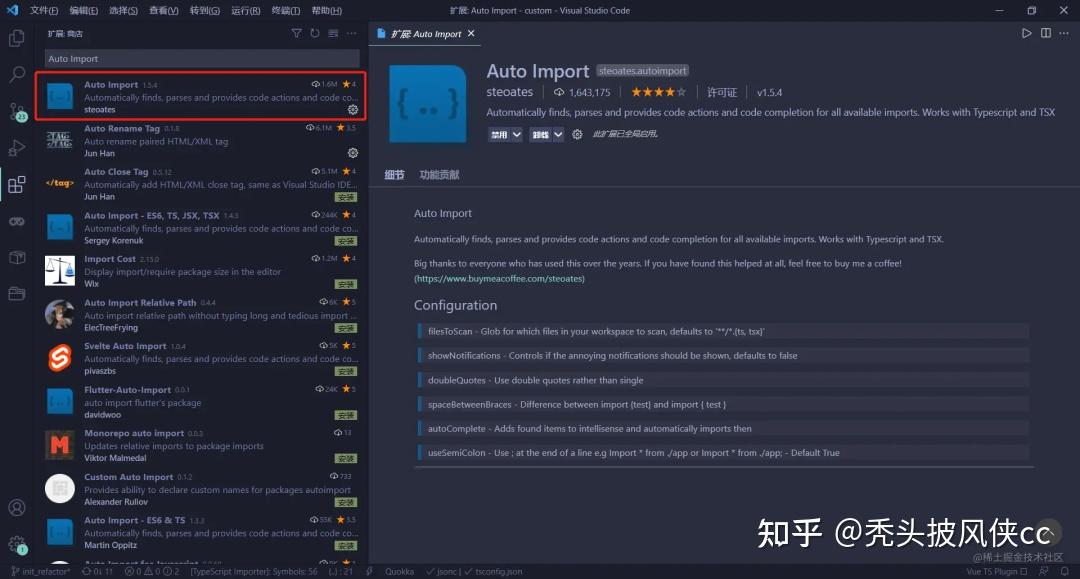Open the 转到(G) menu
Image resolution: width=1080 pixels, height=579 pixels.
(x=205, y=10)
